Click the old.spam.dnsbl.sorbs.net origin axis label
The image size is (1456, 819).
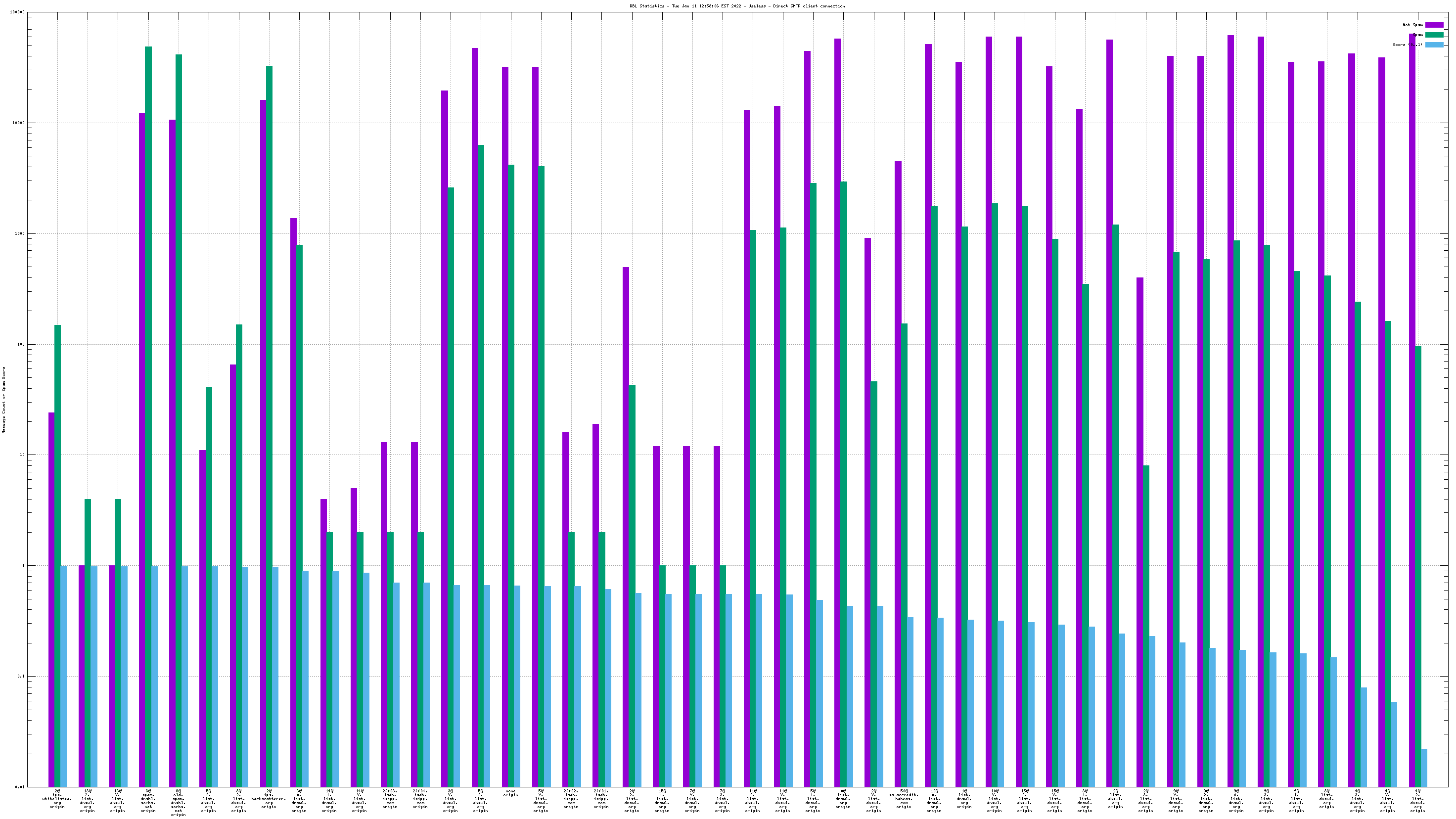coord(178,803)
